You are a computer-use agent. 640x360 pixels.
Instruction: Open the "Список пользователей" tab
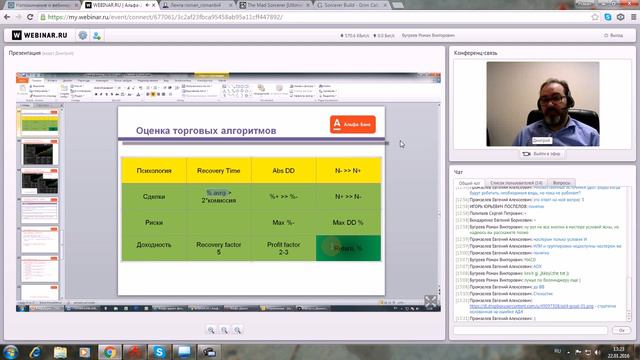516,183
